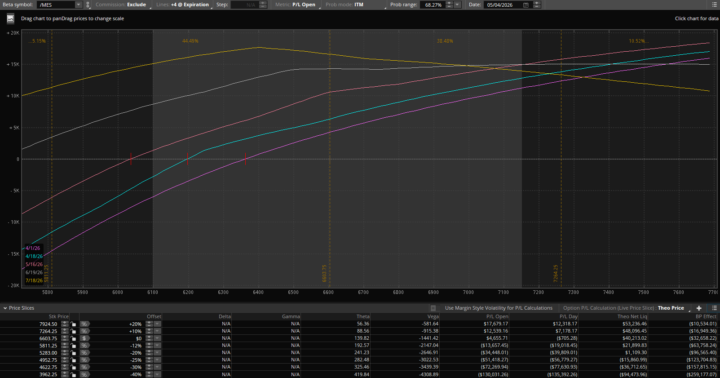Click the Step N/A input field
Image resolution: width=720 pixels, height=378 pixels.
pyautogui.click(x=245, y=5)
